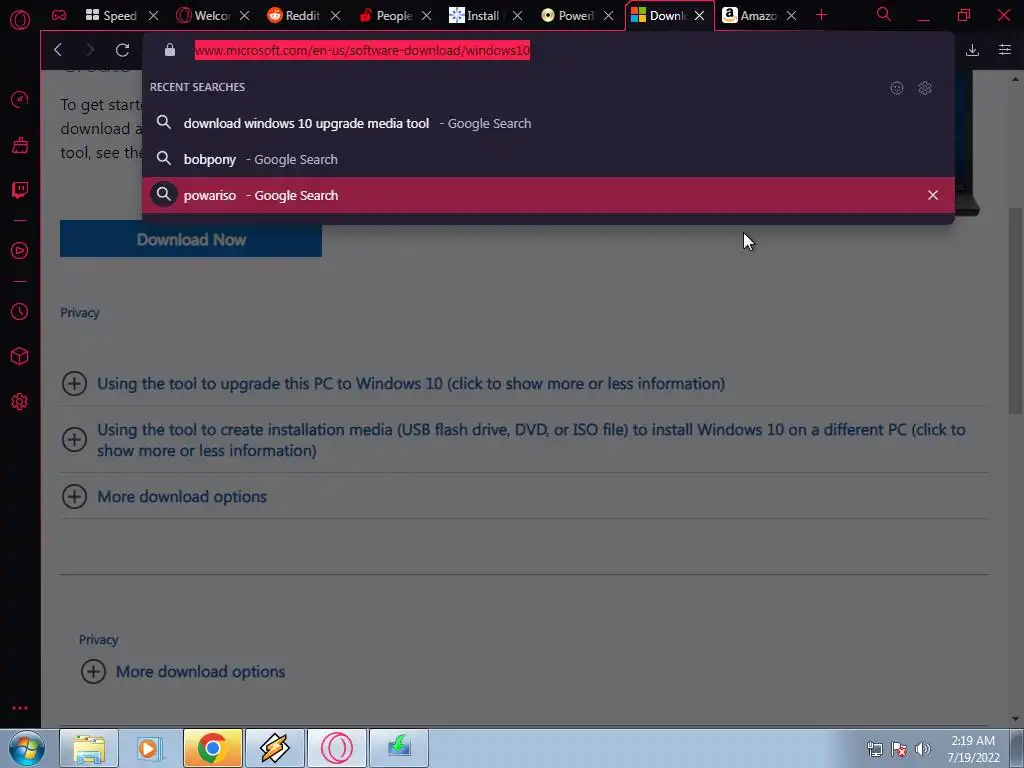This screenshot has width=1024, height=768.
Task: Remove the 'powariso' suggestion with X
Action: tap(933, 195)
